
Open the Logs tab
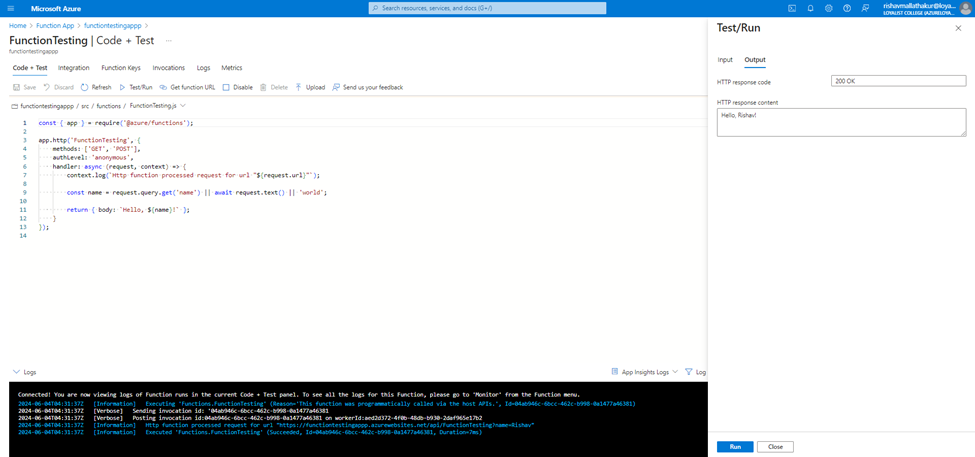[203, 68]
